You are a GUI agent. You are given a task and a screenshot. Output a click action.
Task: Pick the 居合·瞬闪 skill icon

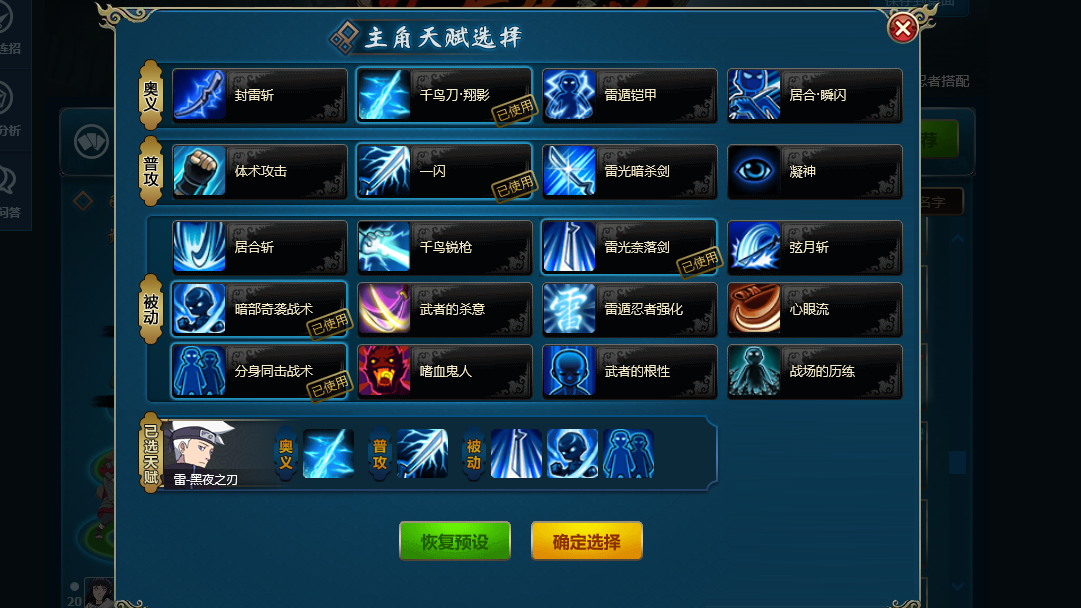[x=754, y=95]
